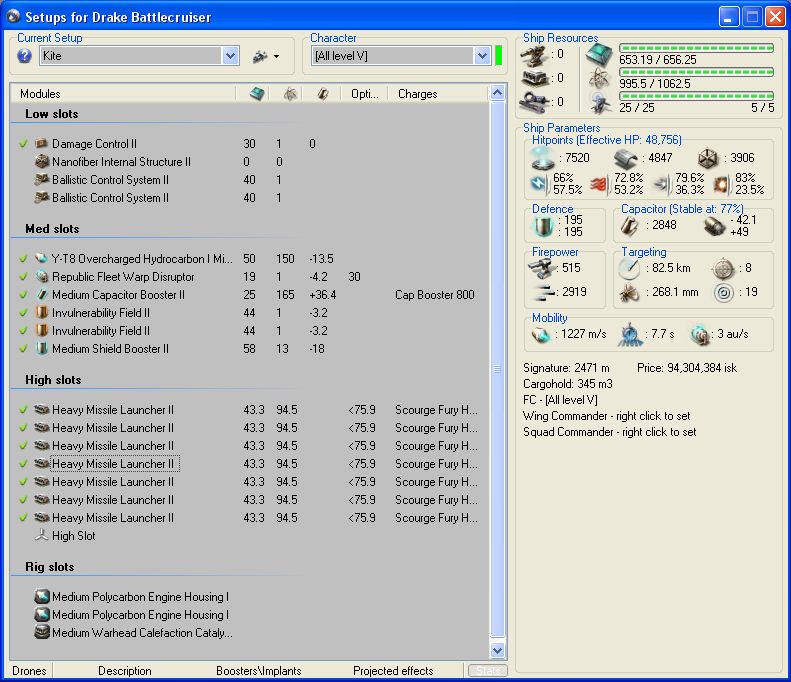Click the drone bandwidth icon in Ship Resources
This screenshot has width=791, height=682.
pyautogui.click(x=600, y=102)
